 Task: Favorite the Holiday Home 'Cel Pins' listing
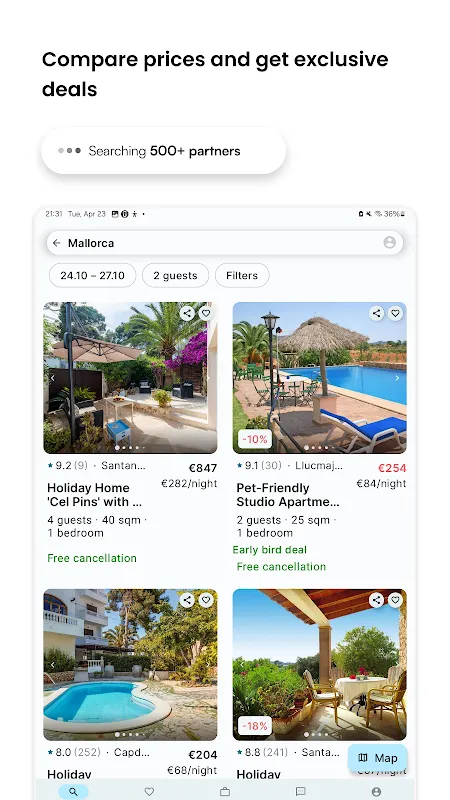(x=206, y=313)
